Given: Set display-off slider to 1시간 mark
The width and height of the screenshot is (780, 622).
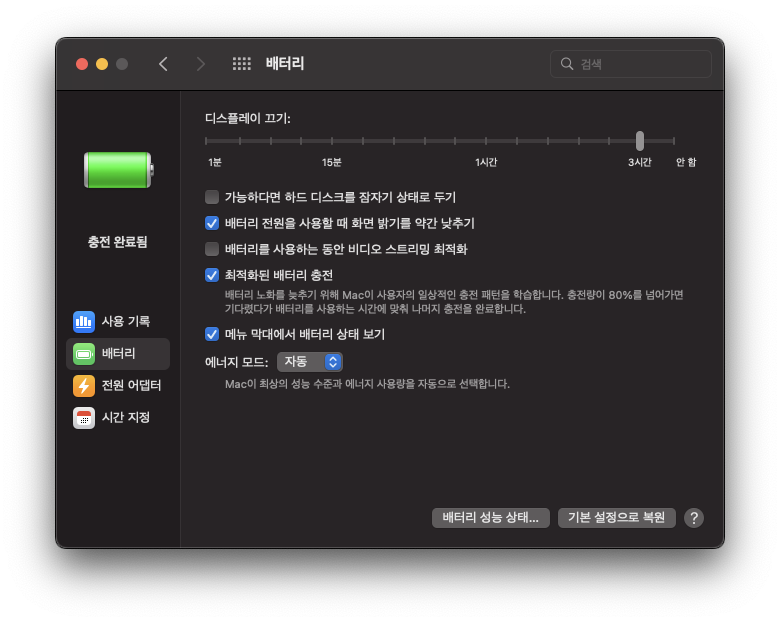Looking at the screenshot, I should click(486, 141).
